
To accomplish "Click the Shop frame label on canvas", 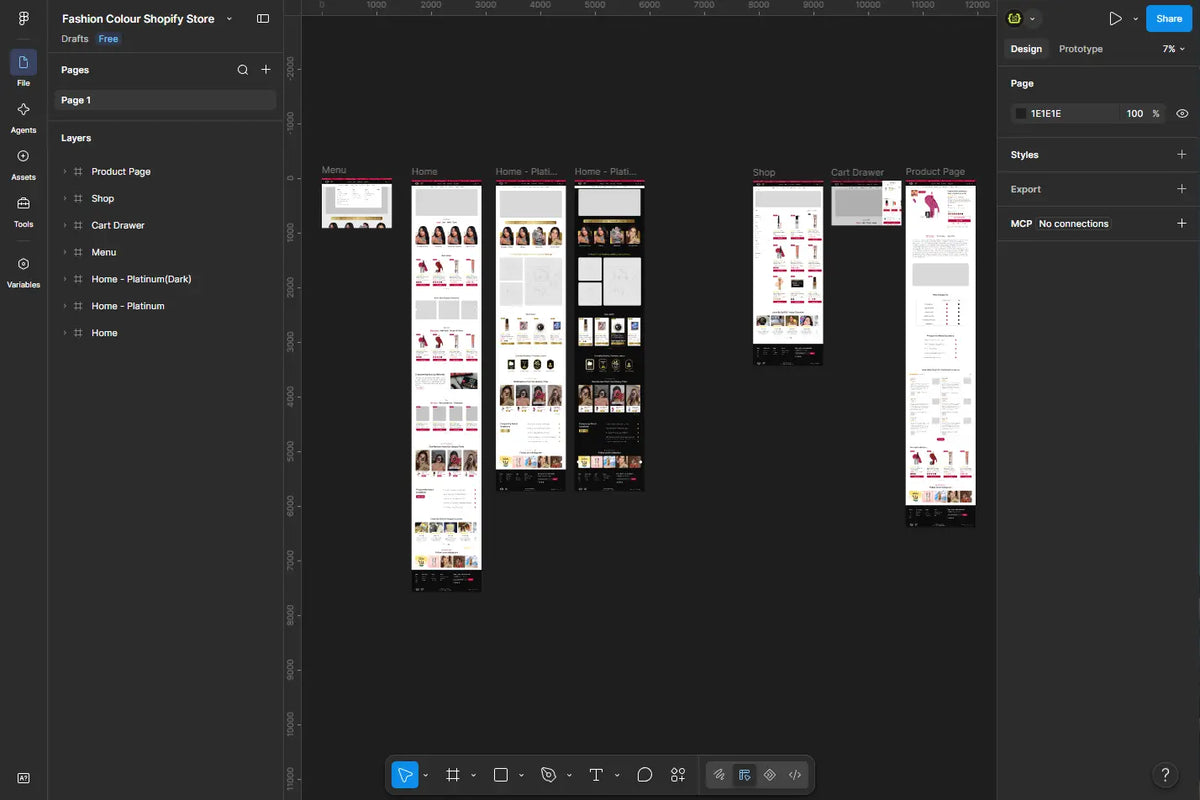I will [x=764, y=172].
